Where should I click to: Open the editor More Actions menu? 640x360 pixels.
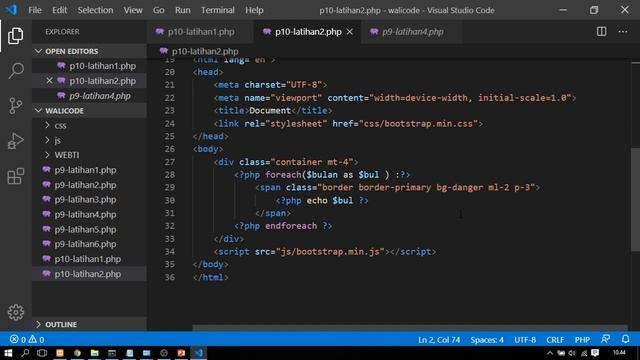pos(622,31)
